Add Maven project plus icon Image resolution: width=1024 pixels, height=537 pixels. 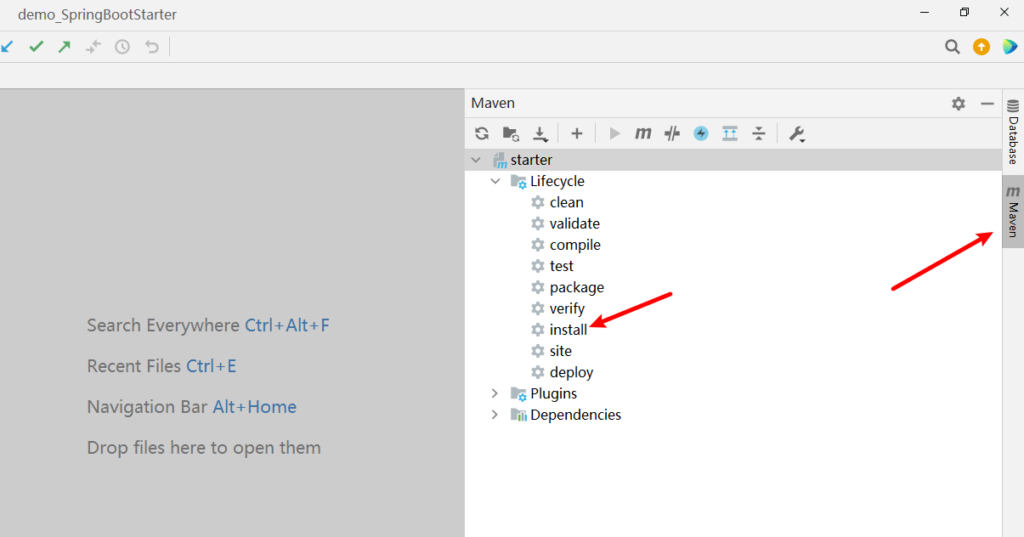tap(577, 133)
